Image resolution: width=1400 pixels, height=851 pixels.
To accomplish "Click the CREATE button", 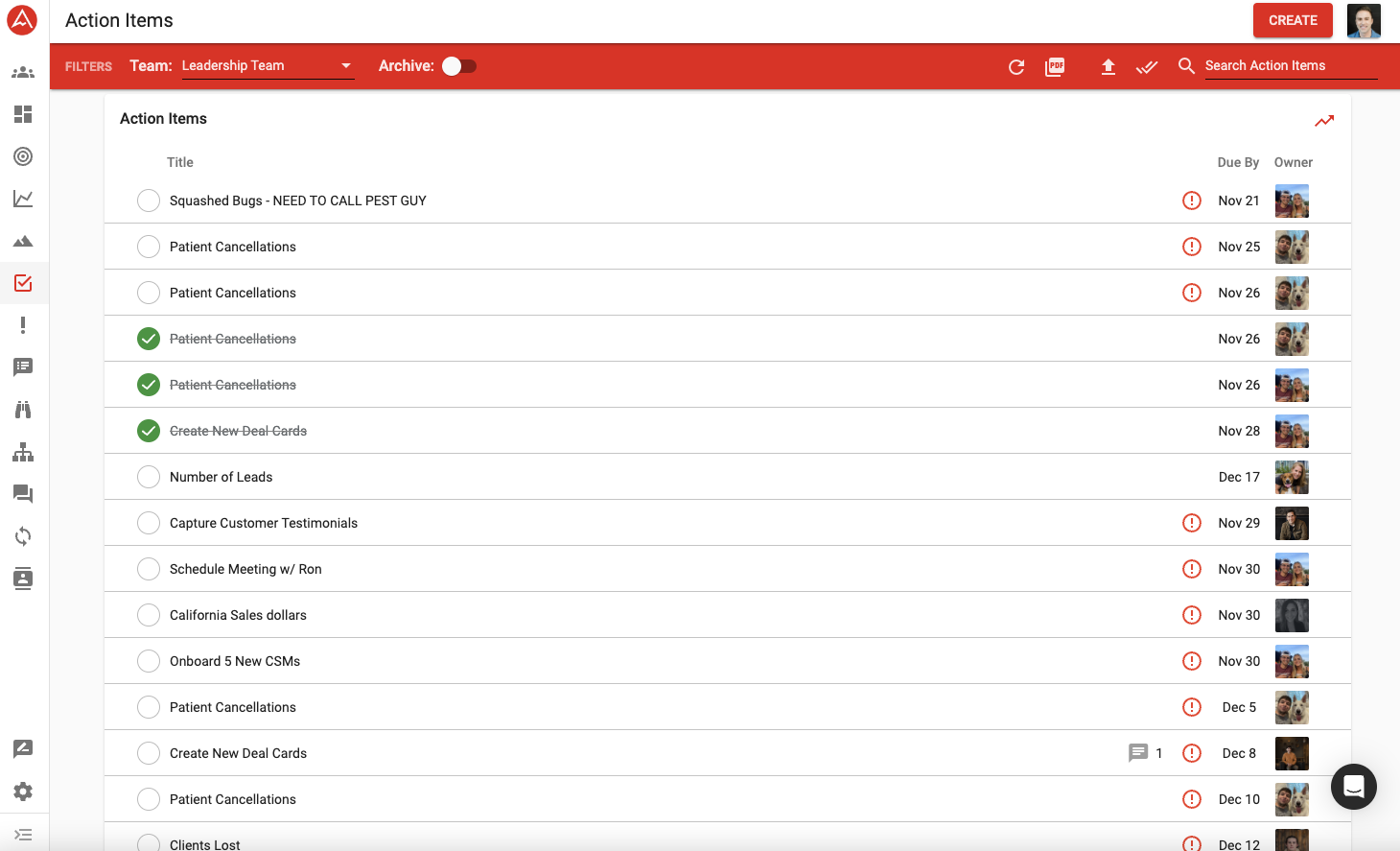I will 1292,20.
